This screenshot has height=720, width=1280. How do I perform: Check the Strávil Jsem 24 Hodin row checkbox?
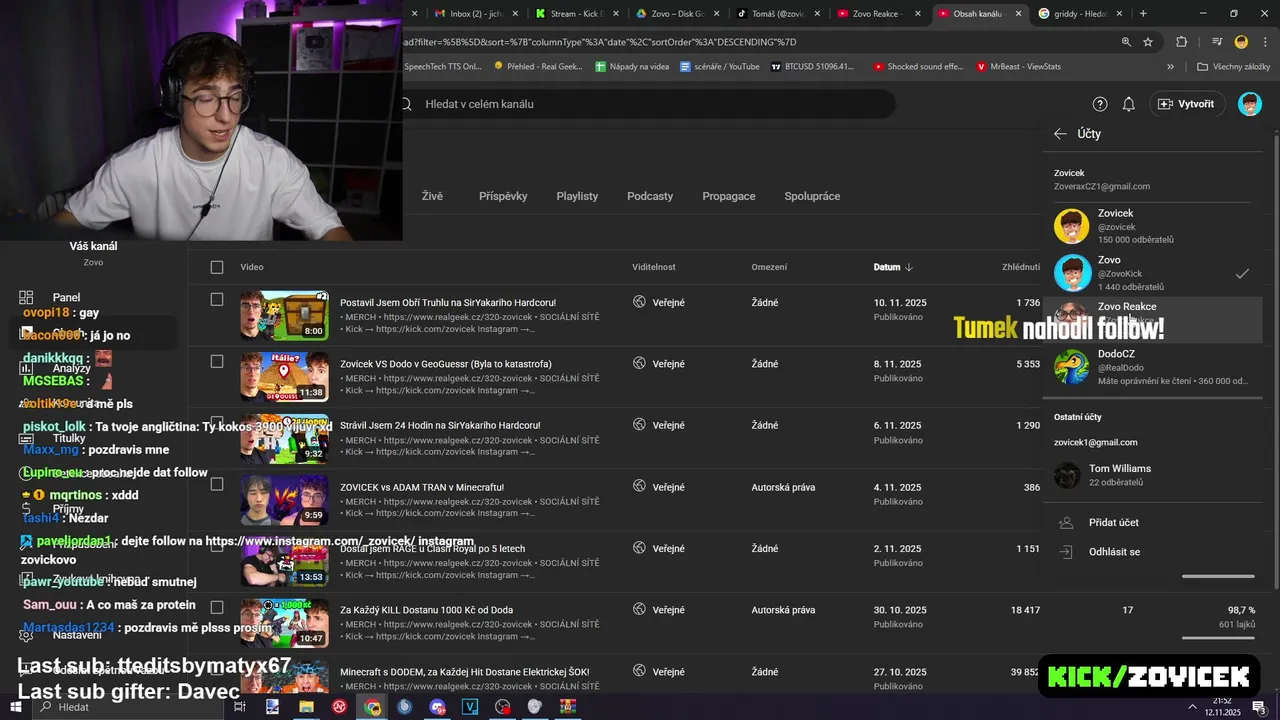point(217,422)
